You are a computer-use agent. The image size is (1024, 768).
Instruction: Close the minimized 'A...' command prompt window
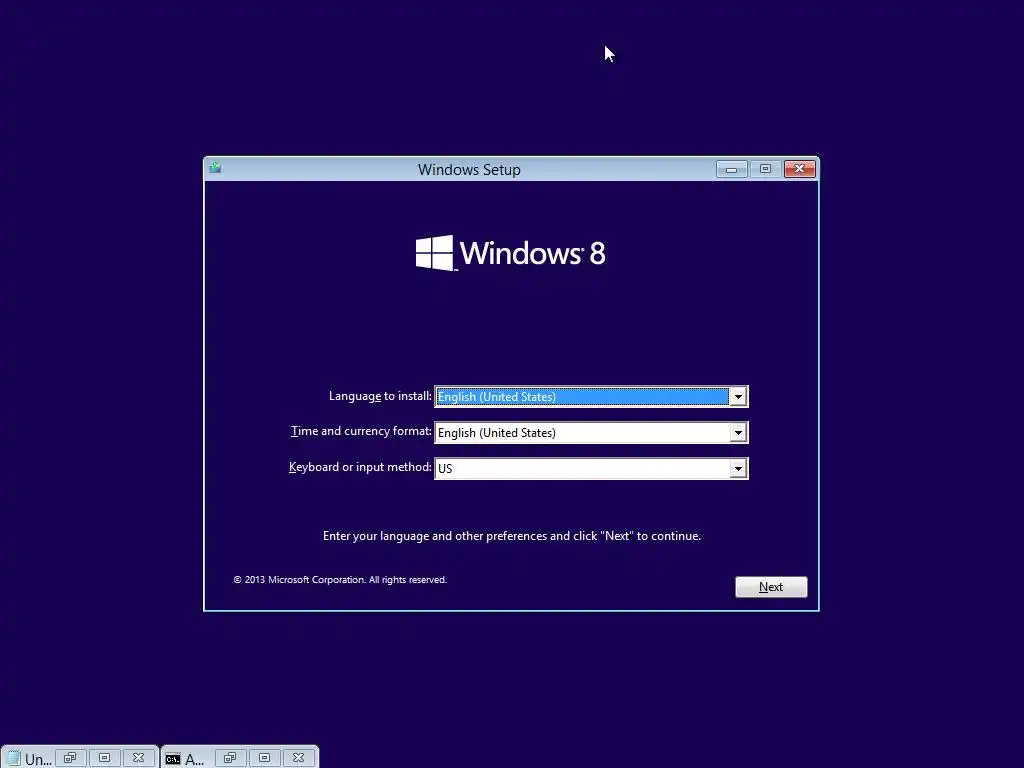[298, 758]
